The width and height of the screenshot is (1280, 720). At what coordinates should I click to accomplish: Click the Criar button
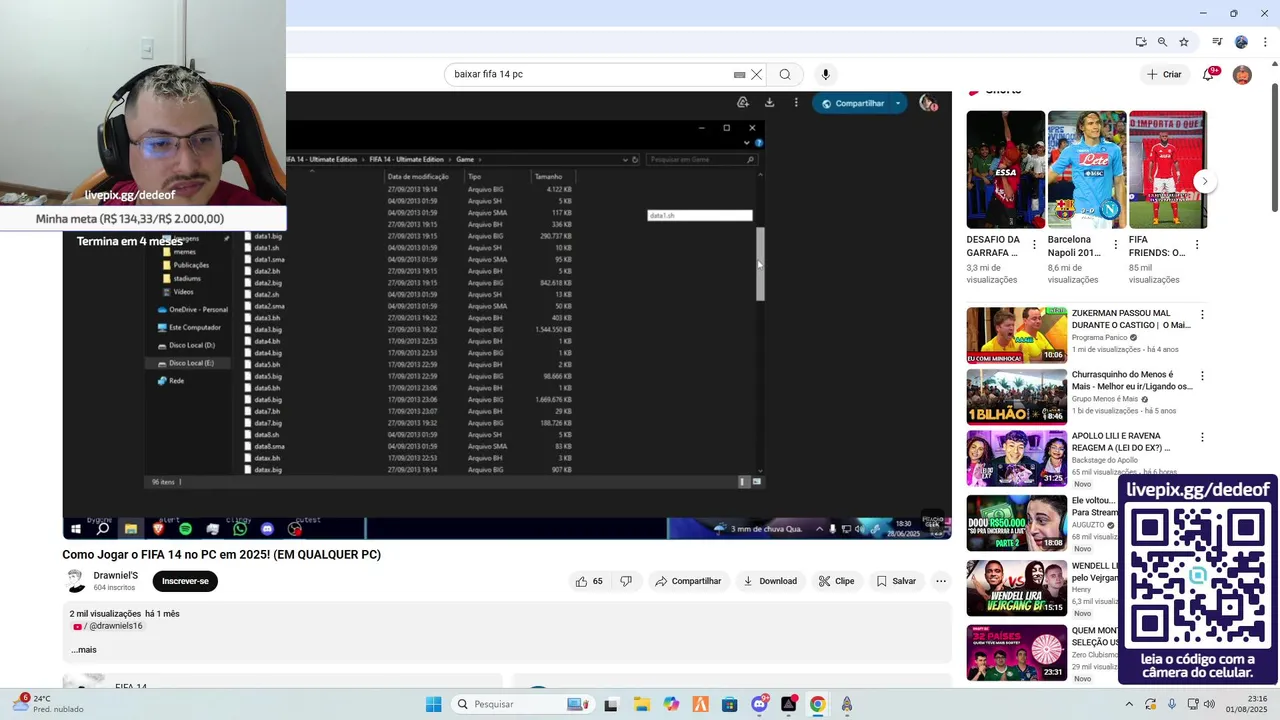point(1164,74)
